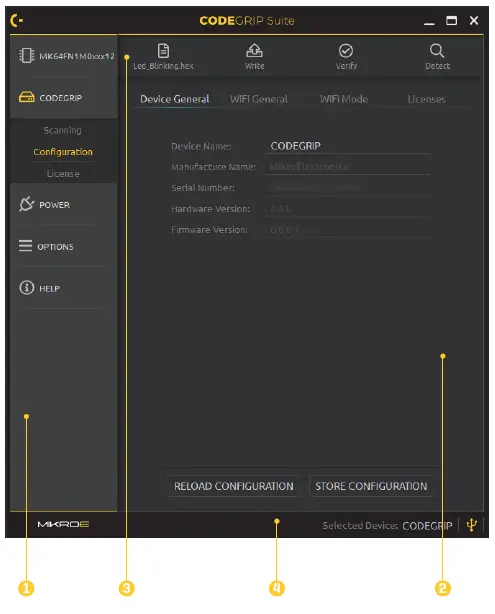Click the MK64FN1M0xxx12 device label
The width and height of the screenshot is (495, 614).
click(77, 56)
